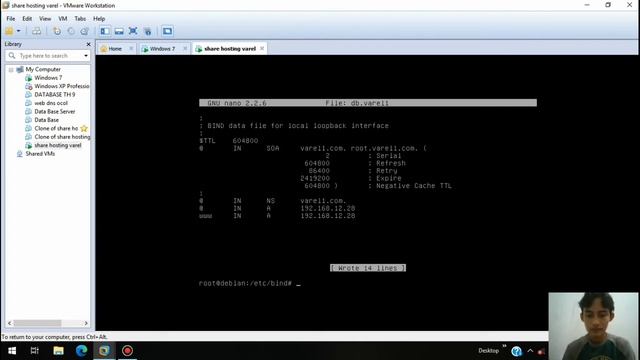Screen dimensions: 640x360
Task: Open the File menu
Action: tap(11, 19)
